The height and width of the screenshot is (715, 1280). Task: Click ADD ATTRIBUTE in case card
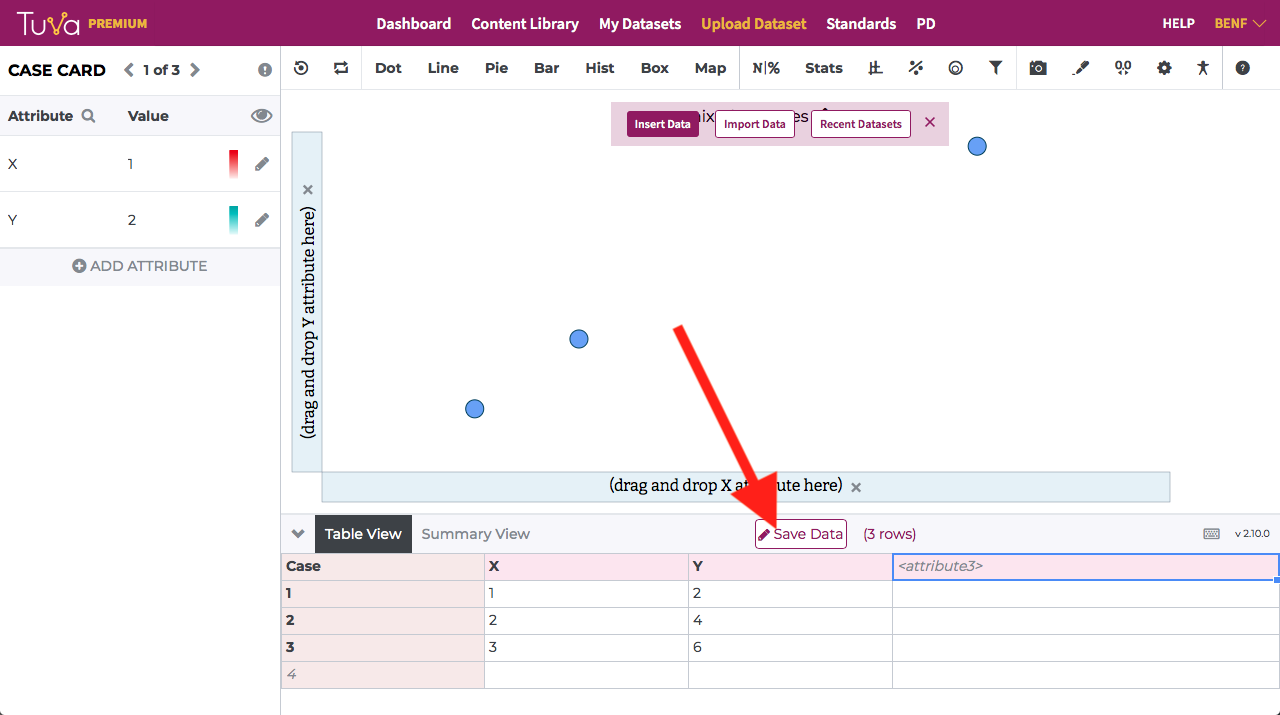coord(140,266)
